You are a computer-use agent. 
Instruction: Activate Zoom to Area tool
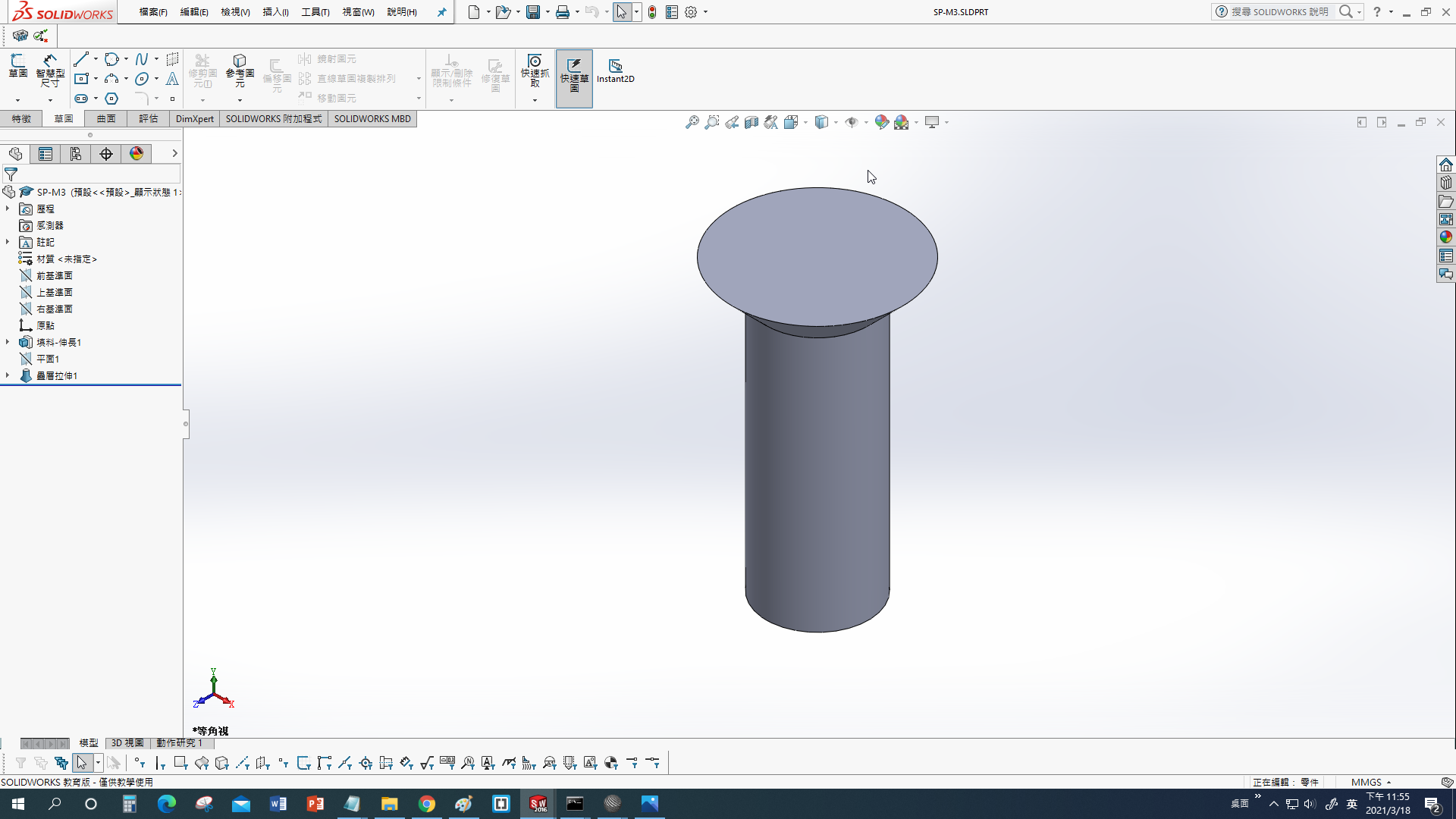711,122
